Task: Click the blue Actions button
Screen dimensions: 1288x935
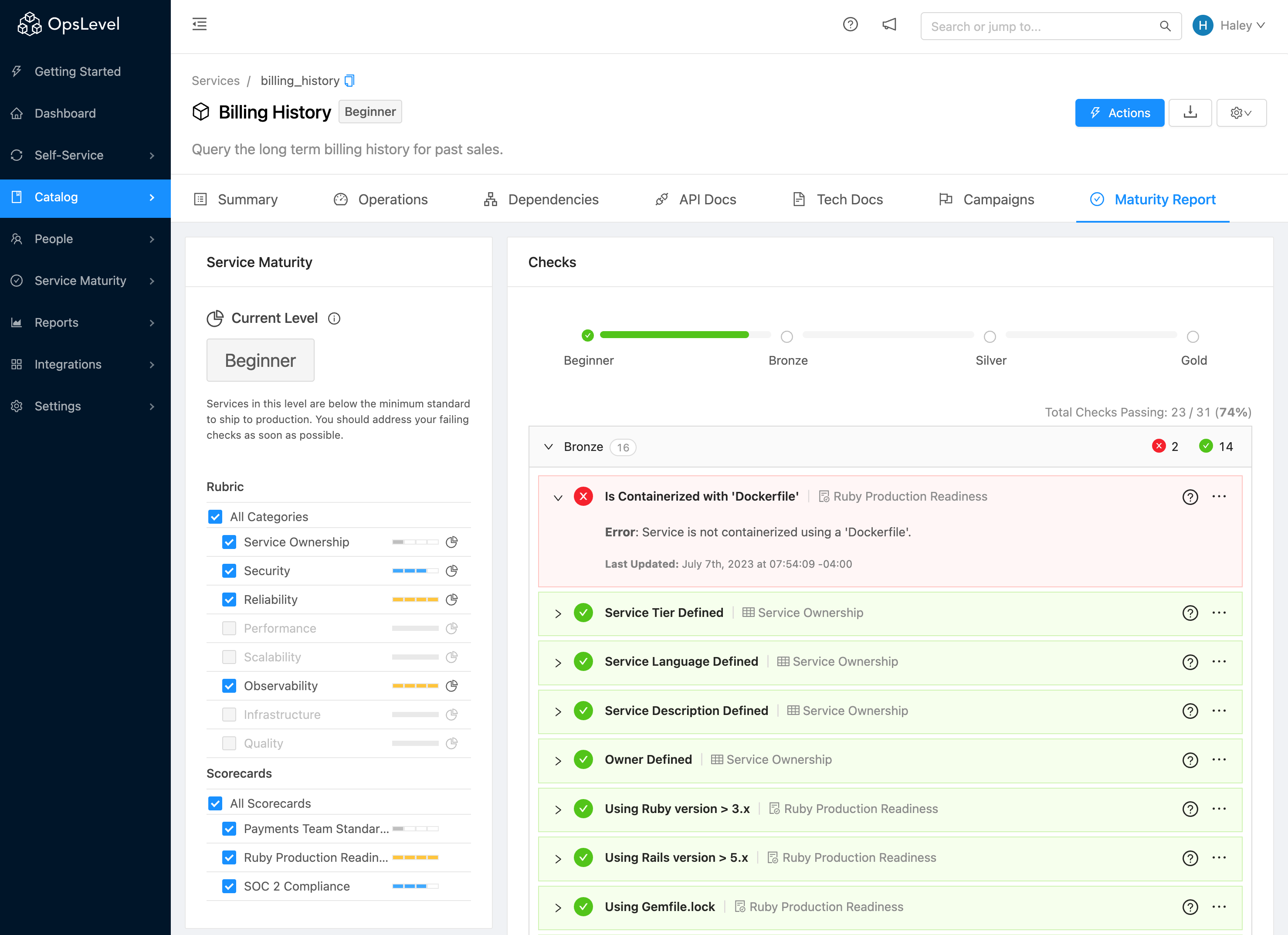Action: [1119, 112]
